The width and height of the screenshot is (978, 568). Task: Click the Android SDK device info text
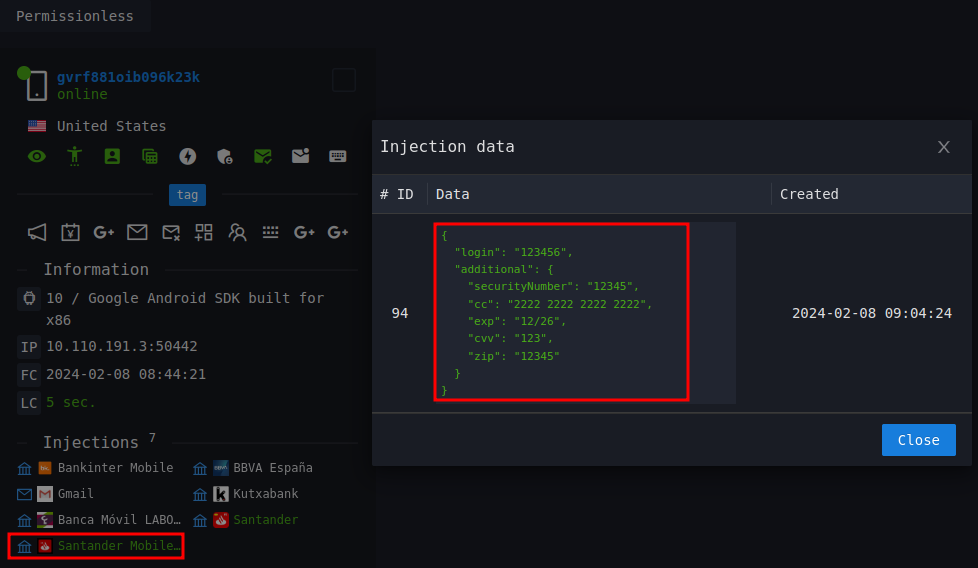[x=185, y=309]
